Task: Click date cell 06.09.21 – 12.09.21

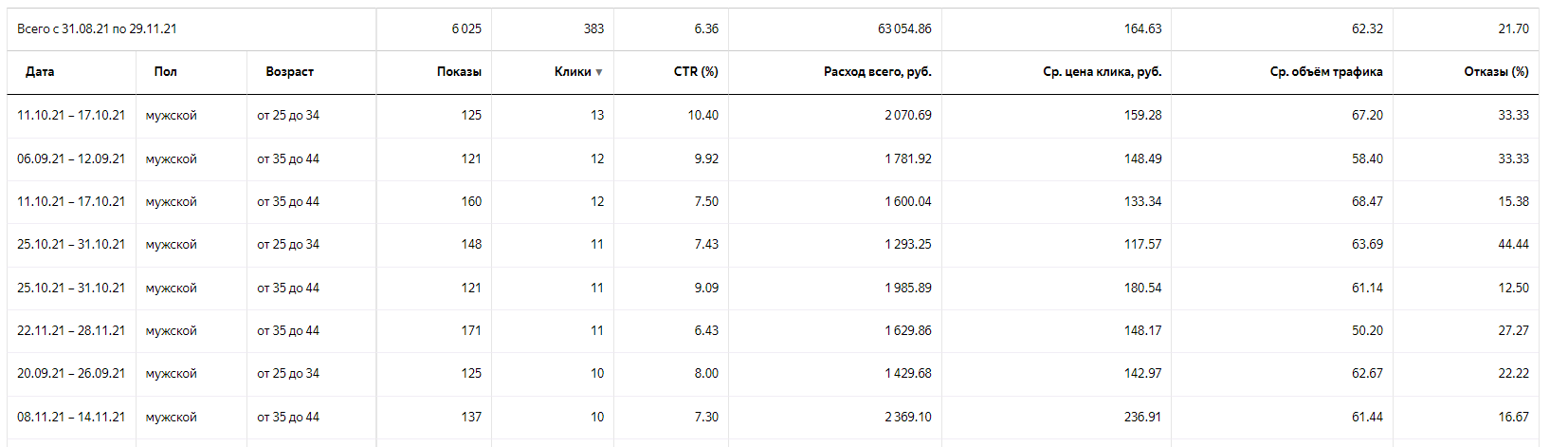Action: click(71, 159)
